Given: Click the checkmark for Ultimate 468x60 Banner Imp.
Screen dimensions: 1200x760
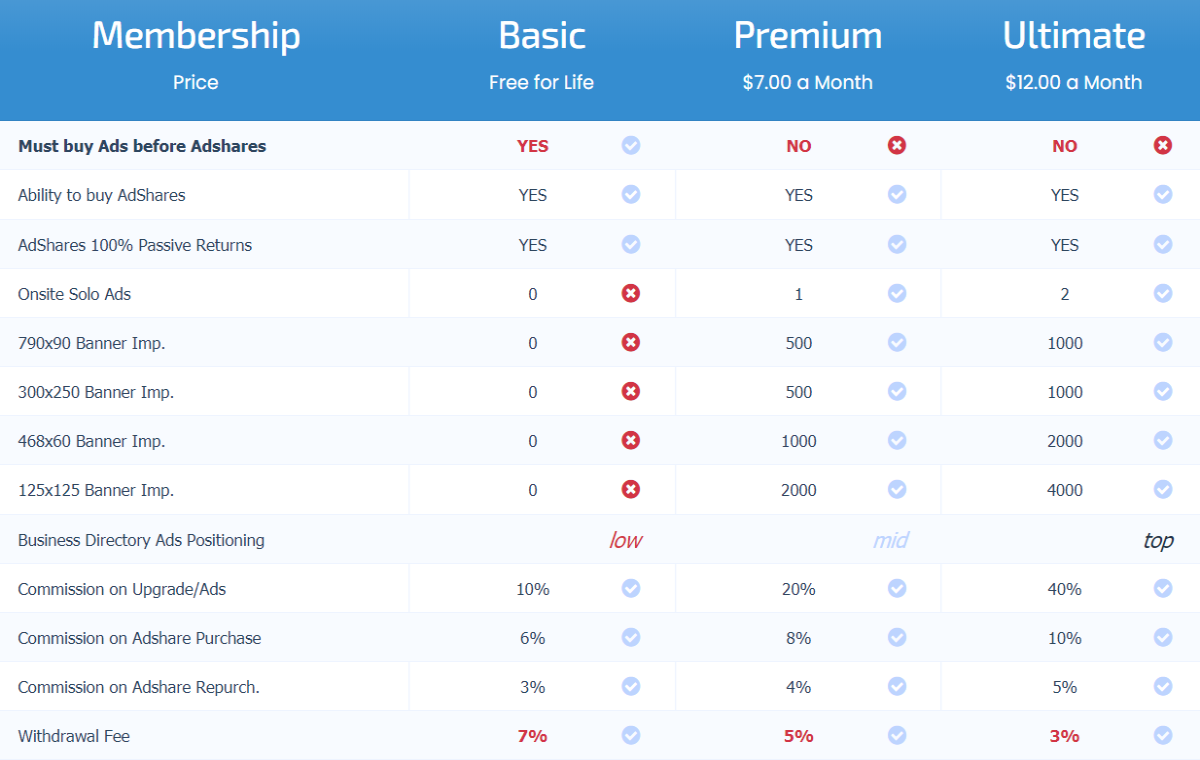Looking at the screenshot, I should [x=1163, y=440].
